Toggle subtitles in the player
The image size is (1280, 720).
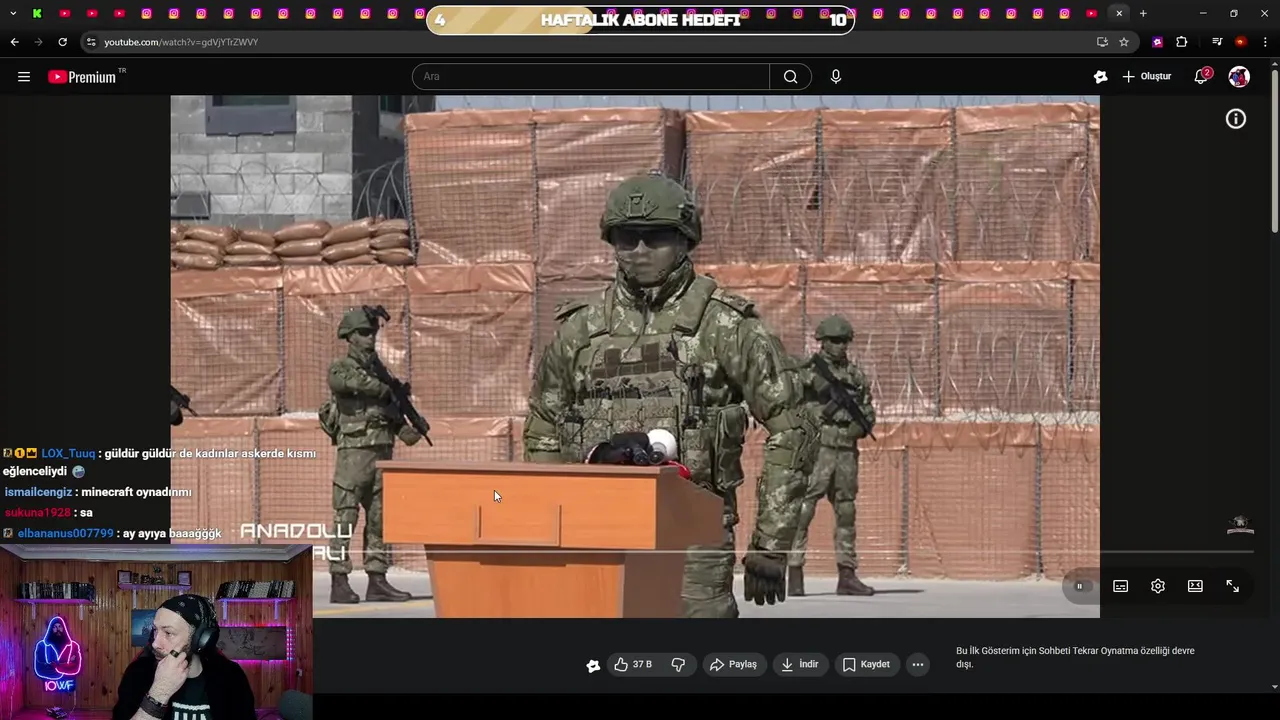tap(1120, 587)
